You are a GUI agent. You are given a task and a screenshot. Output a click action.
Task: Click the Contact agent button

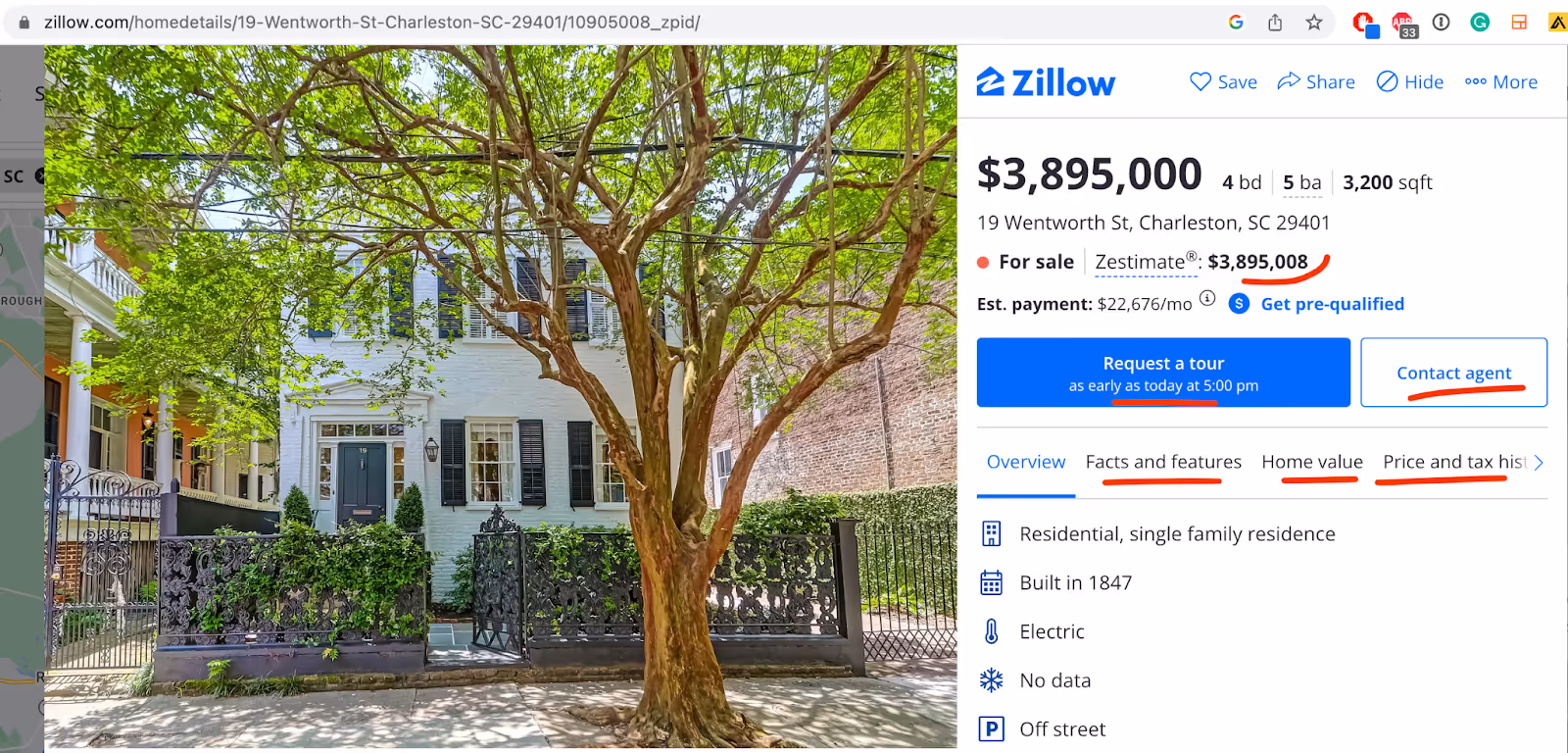tap(1453, 373)
